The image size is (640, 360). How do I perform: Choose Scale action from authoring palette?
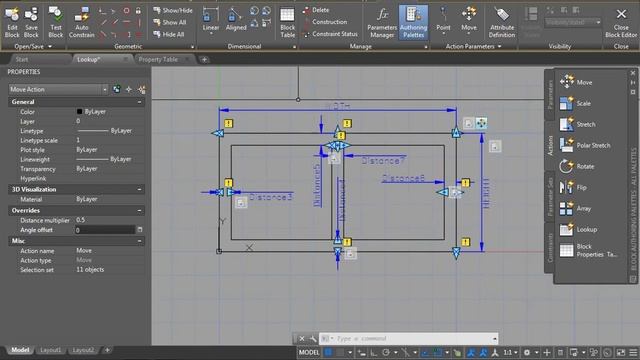(576, 103)
